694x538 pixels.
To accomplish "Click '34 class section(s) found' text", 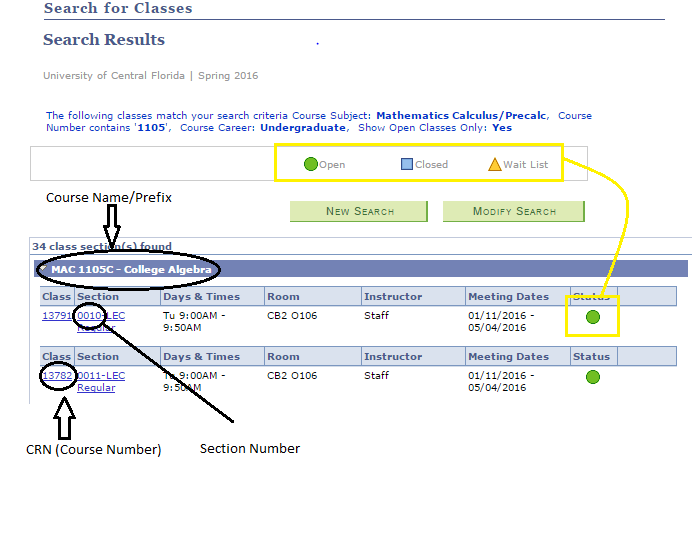I will click(102, 246).
